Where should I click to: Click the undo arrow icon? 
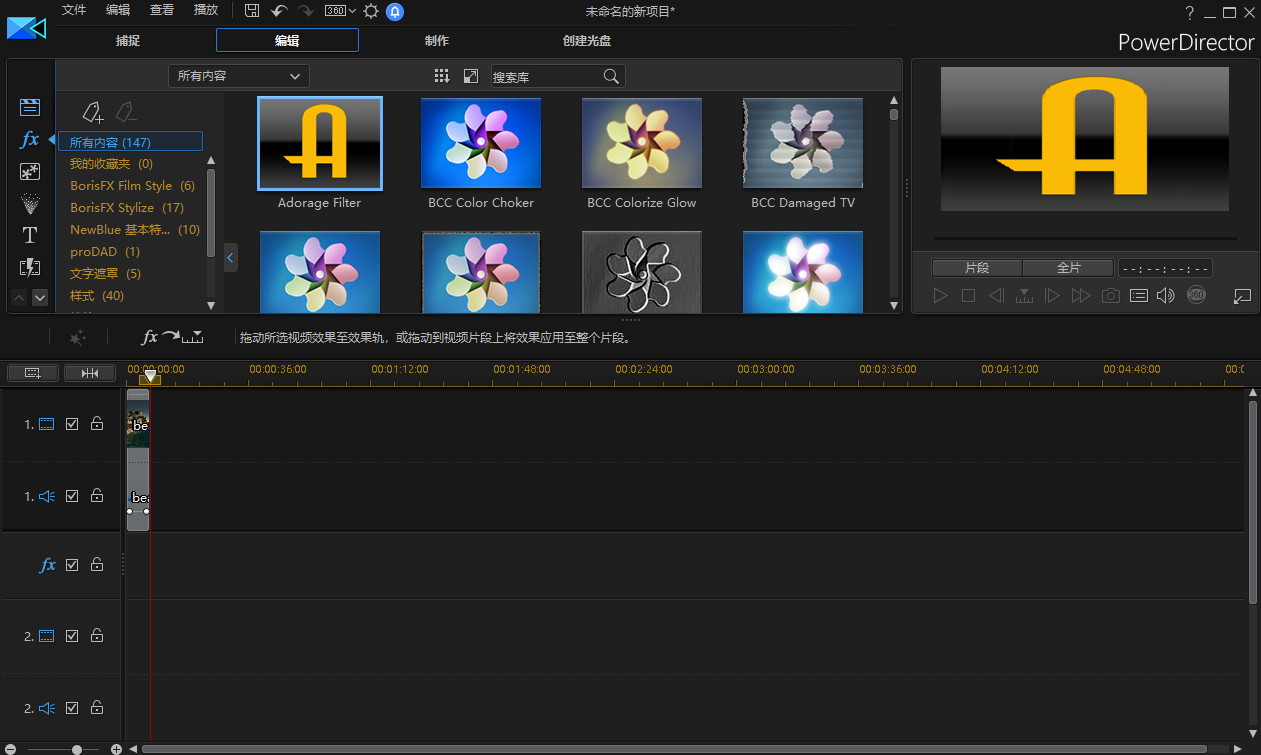(280, 11)
